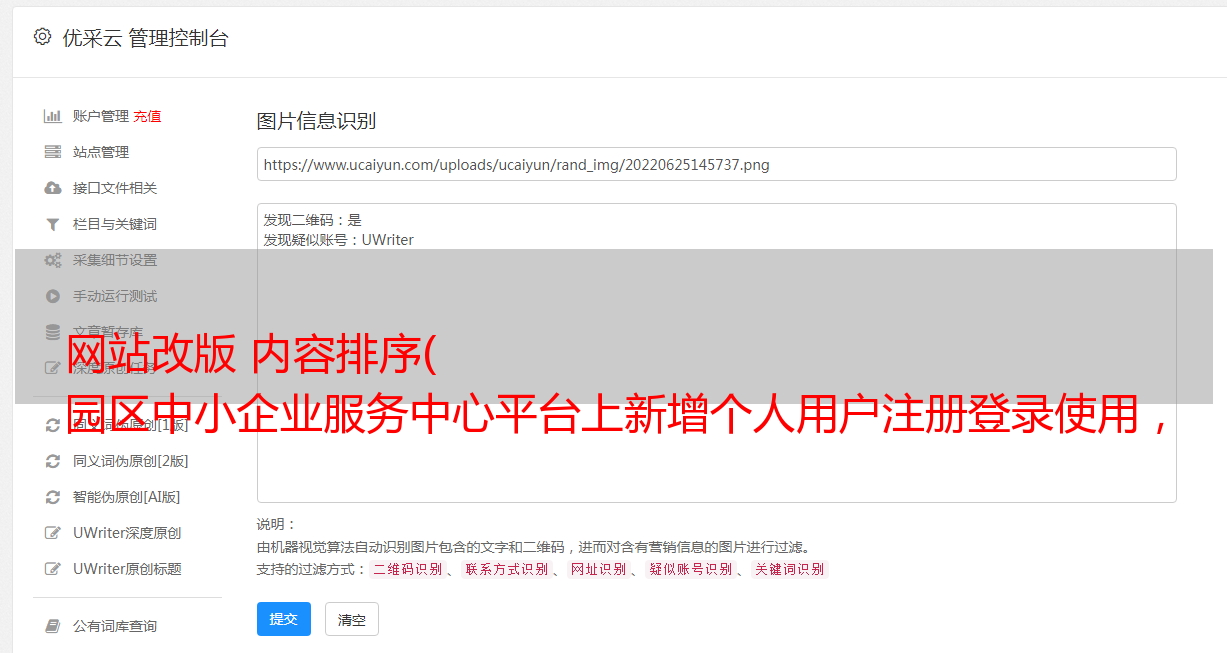Click the 疑似账号识别 filter tag
The width and height of the screenshot is (1227, 653).
coord(691,569)
